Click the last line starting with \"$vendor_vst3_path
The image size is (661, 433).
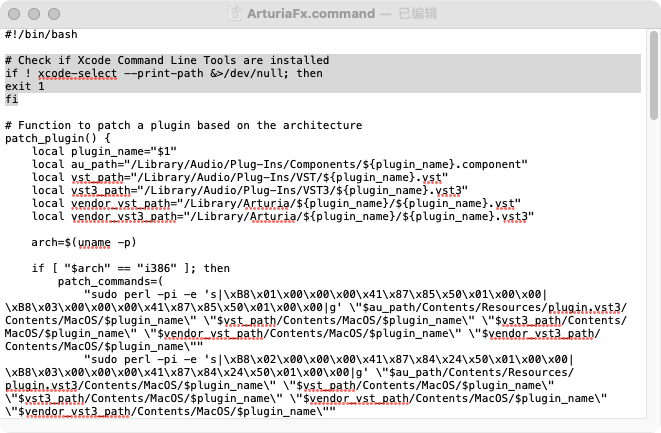pyautogui.click(x=170, y=411)
